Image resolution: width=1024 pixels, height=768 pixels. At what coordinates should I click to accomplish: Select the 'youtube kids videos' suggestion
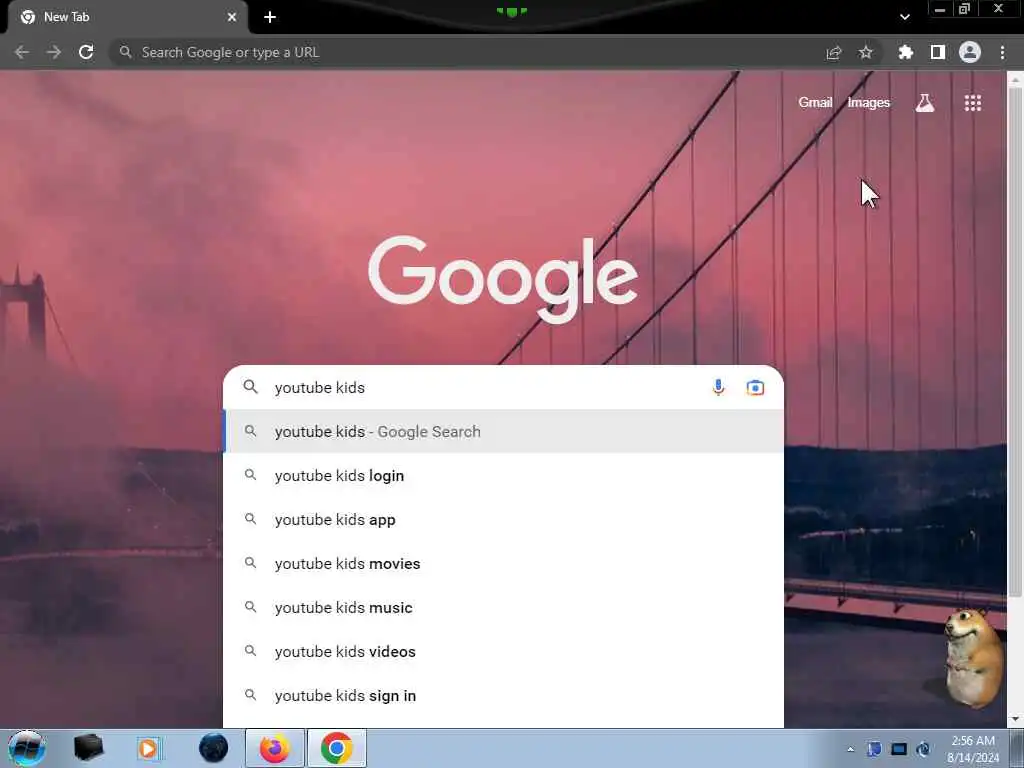[x=503, y=652]
